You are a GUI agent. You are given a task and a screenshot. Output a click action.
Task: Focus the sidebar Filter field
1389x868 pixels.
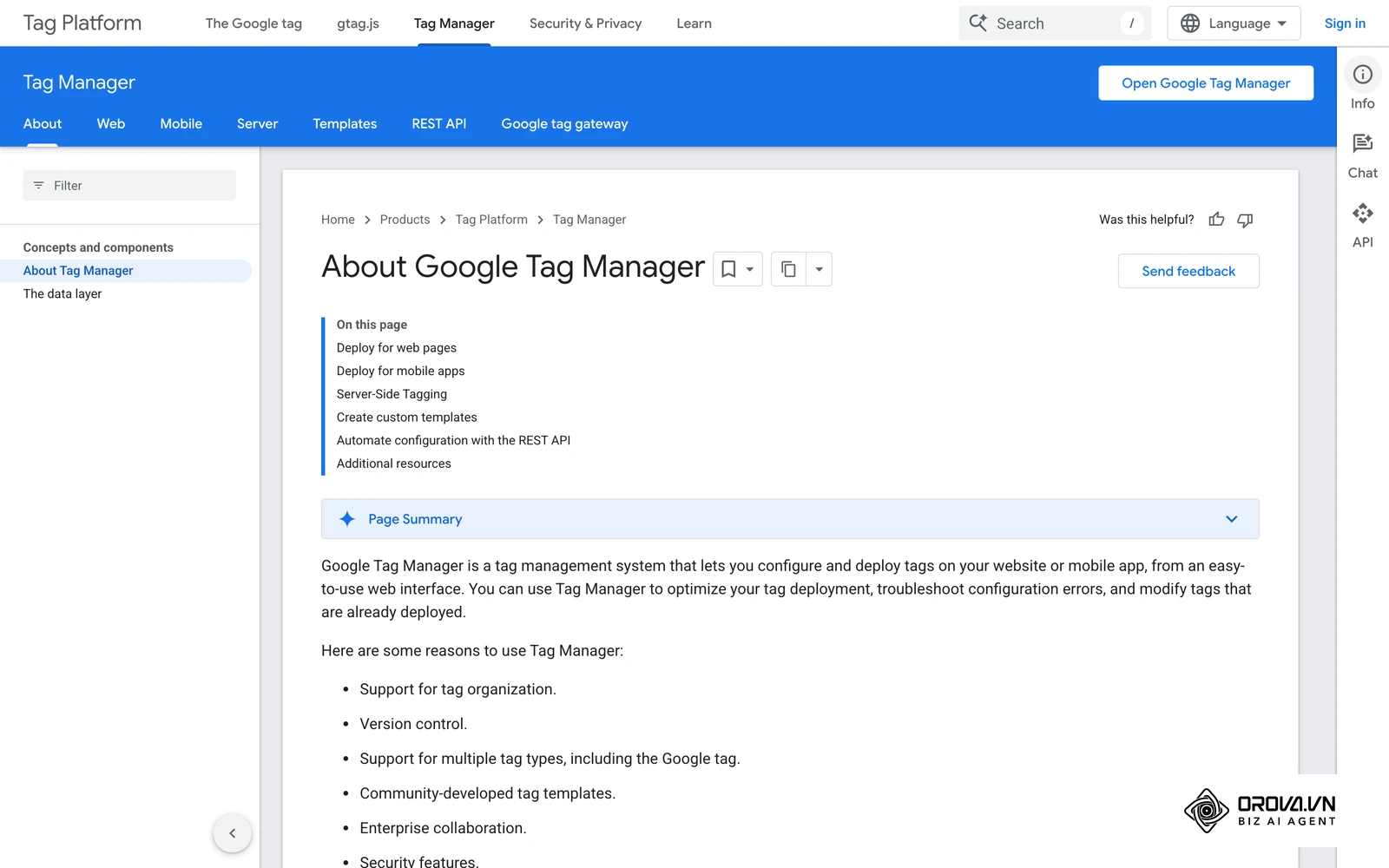point(129,186)
